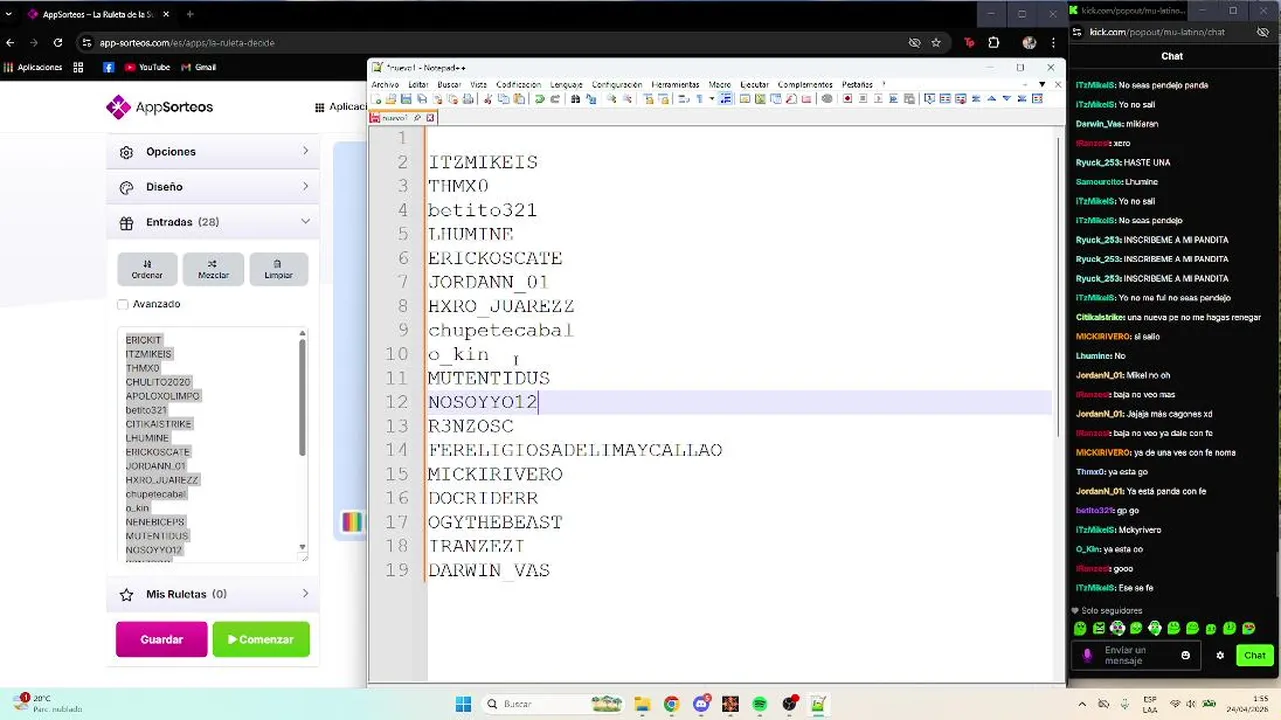Click the Kick chat settings gear

click(1220, 656)
